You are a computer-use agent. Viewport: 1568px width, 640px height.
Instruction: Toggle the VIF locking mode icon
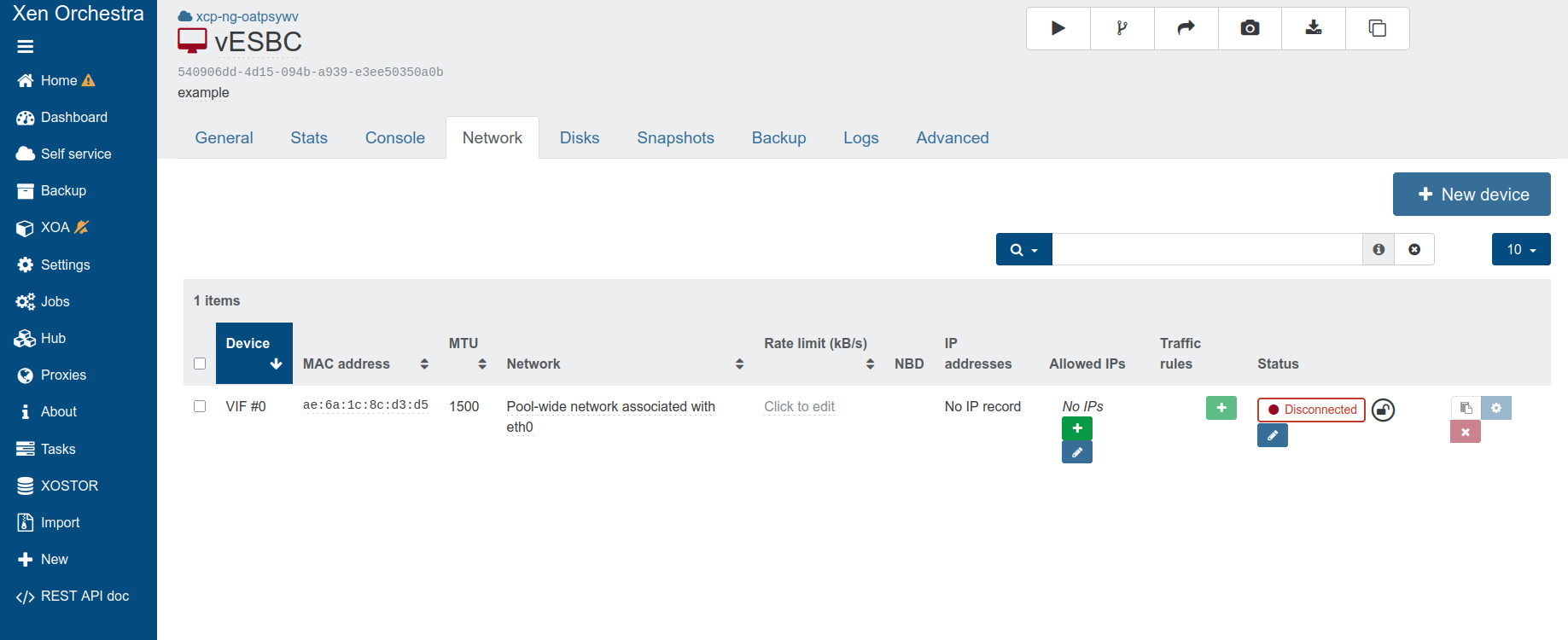pos(1383,410)
